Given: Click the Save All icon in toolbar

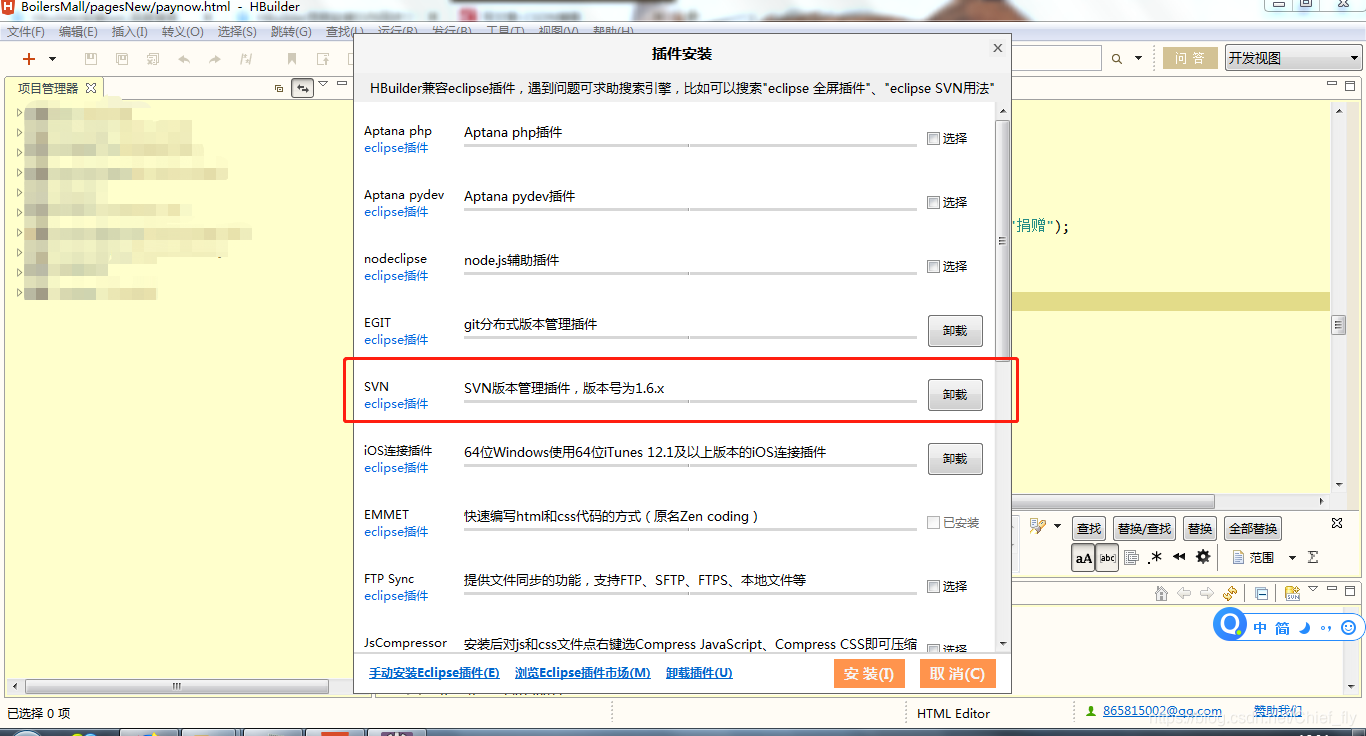Looking at the screenshot, I should pos(122,59).
